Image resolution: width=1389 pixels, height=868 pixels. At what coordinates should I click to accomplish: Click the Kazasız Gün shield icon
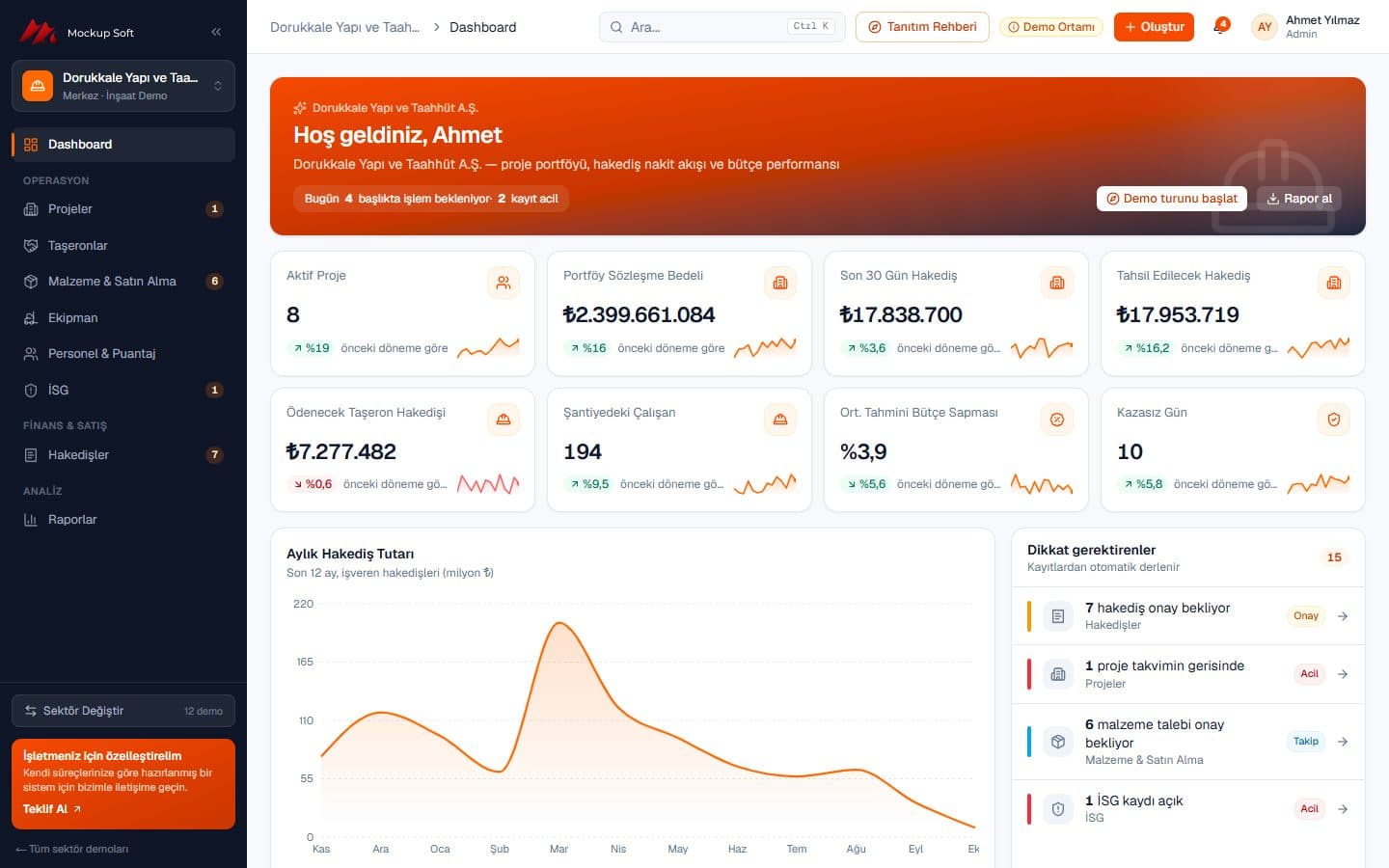[1334, 420]
